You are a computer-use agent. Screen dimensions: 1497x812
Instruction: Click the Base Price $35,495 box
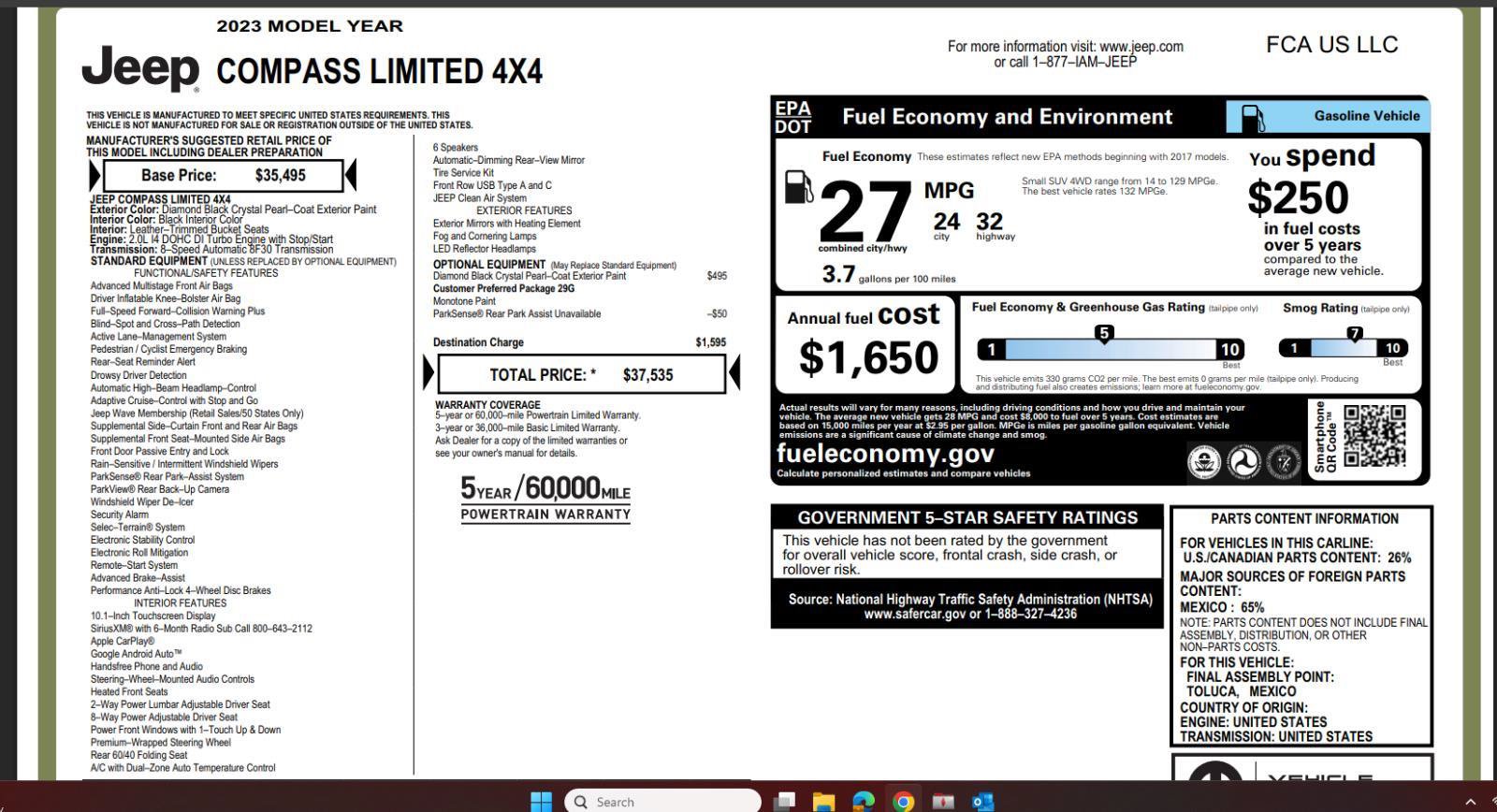pyautogui.click(x=223, y=175)
